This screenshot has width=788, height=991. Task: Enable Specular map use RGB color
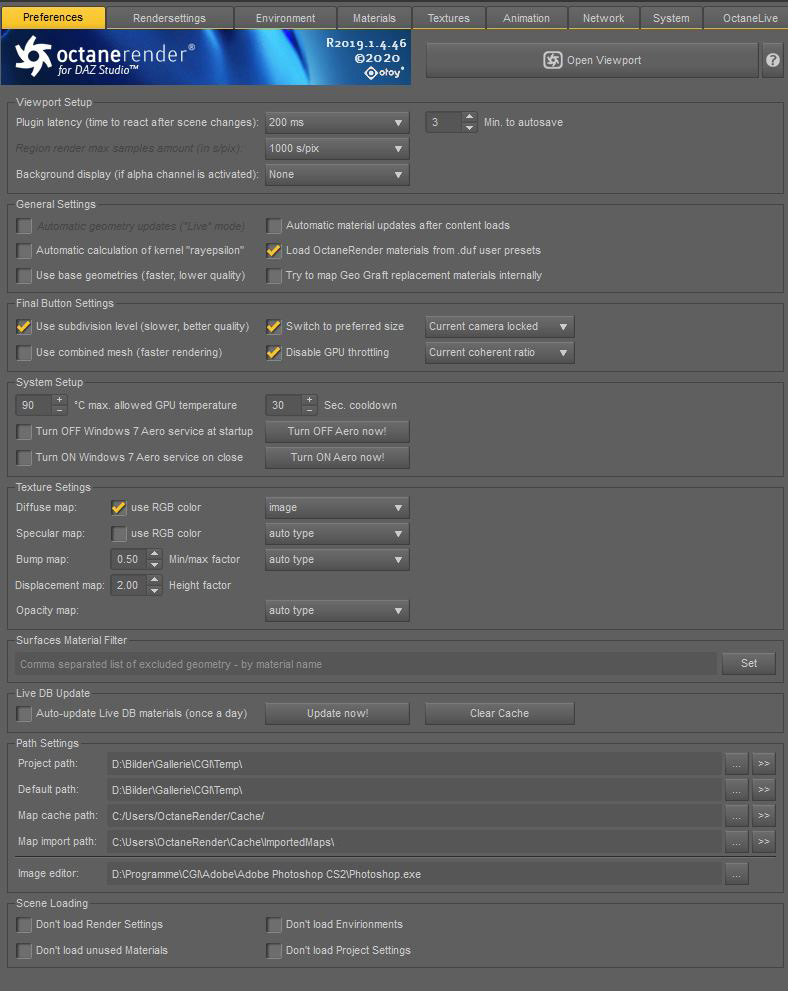[x=118, y=533]
